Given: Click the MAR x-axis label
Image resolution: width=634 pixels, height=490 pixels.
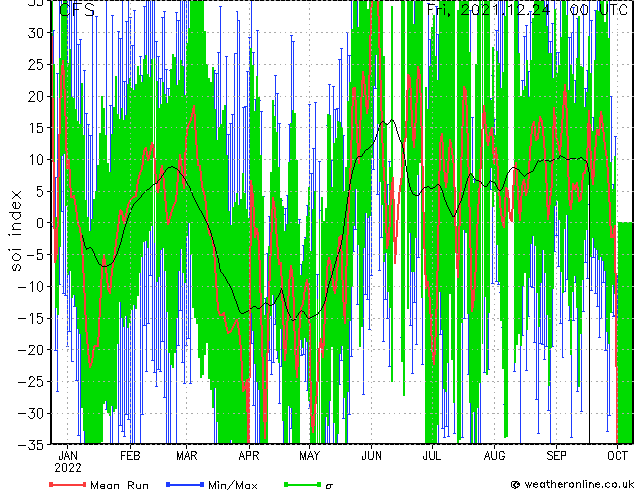Looking at the screenshot, I should pos(186,456).
